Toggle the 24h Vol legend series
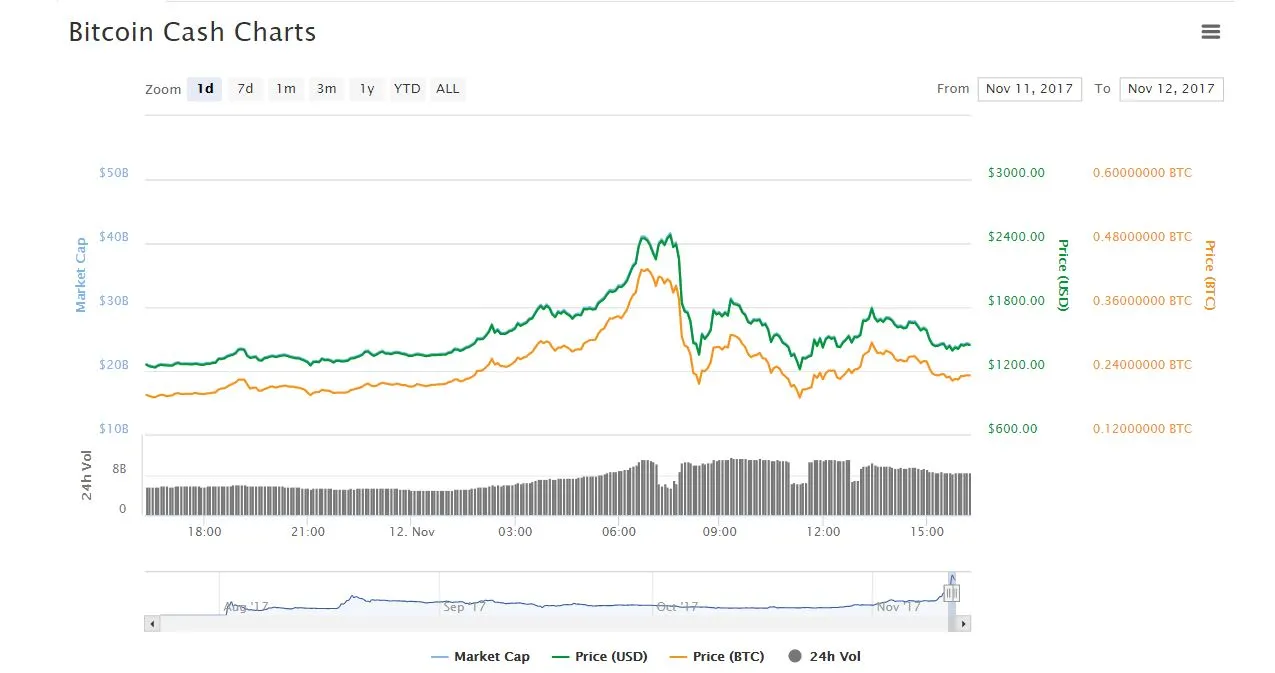The image size is (1275, 673). pos(825,657)
